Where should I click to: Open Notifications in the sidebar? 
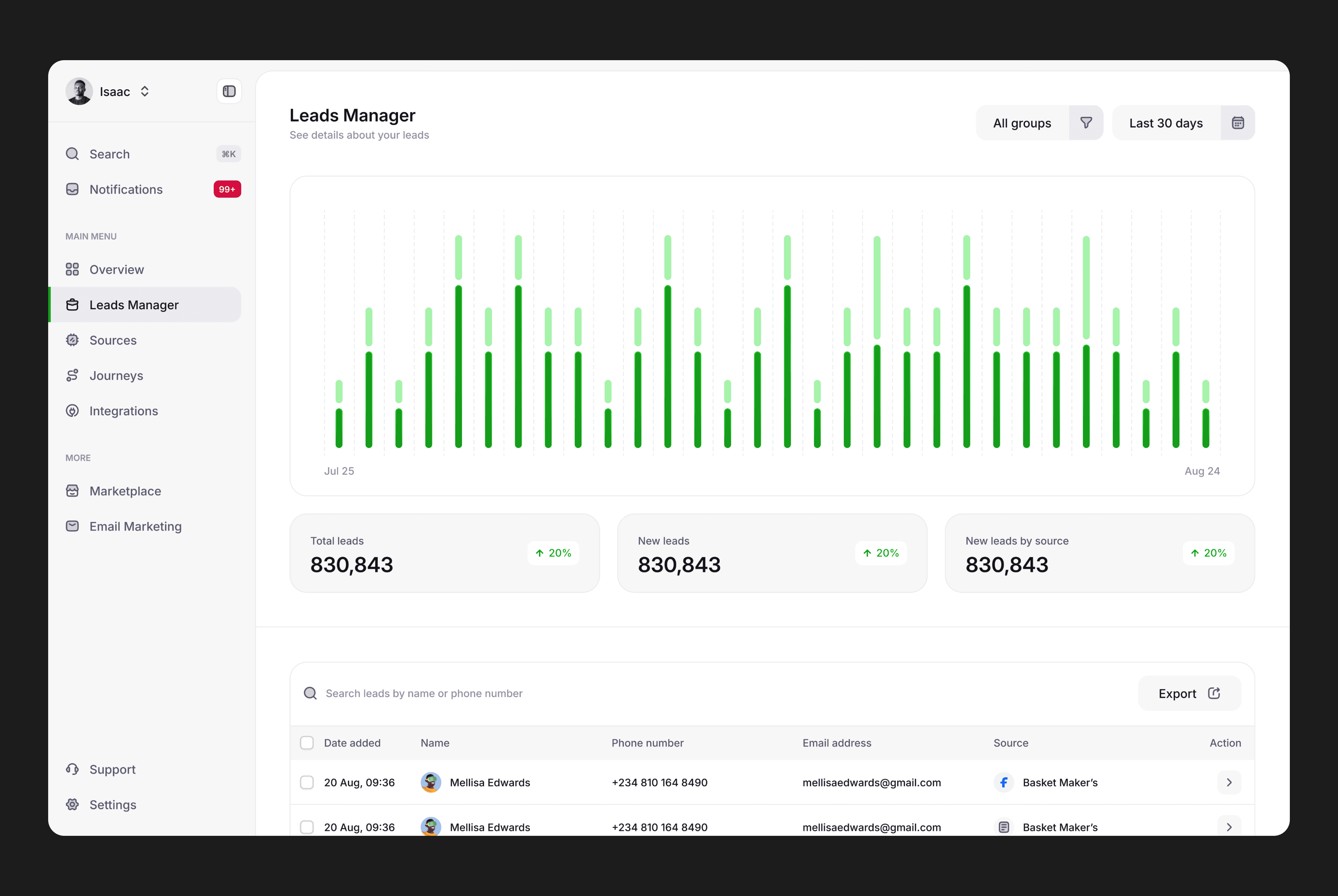pyautogui.click(x=153, y=189)
